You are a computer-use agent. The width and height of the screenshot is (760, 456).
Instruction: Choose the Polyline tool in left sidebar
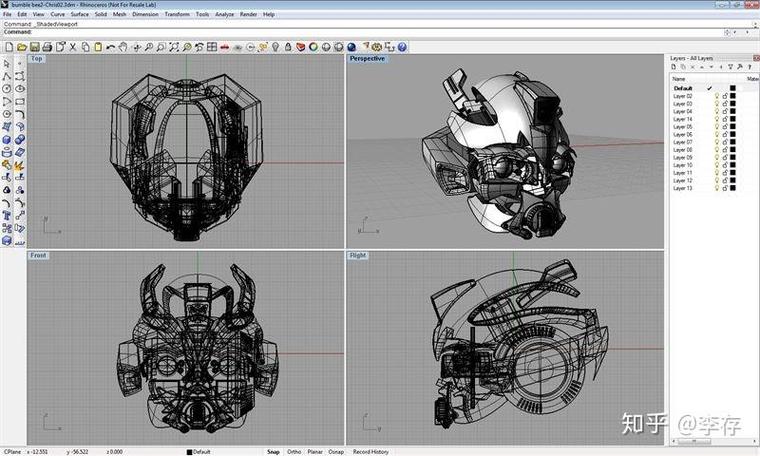tap(7, 76)
